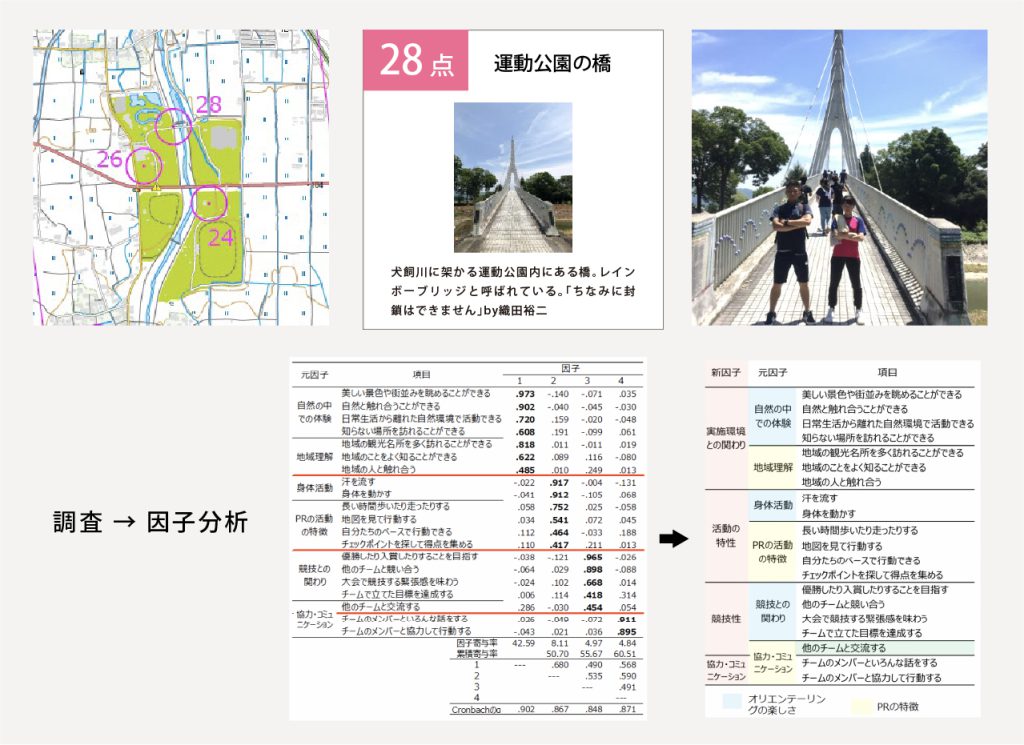Click the '新因子' column header
This screenshot has width=1024, height=745.
[726, 373]
